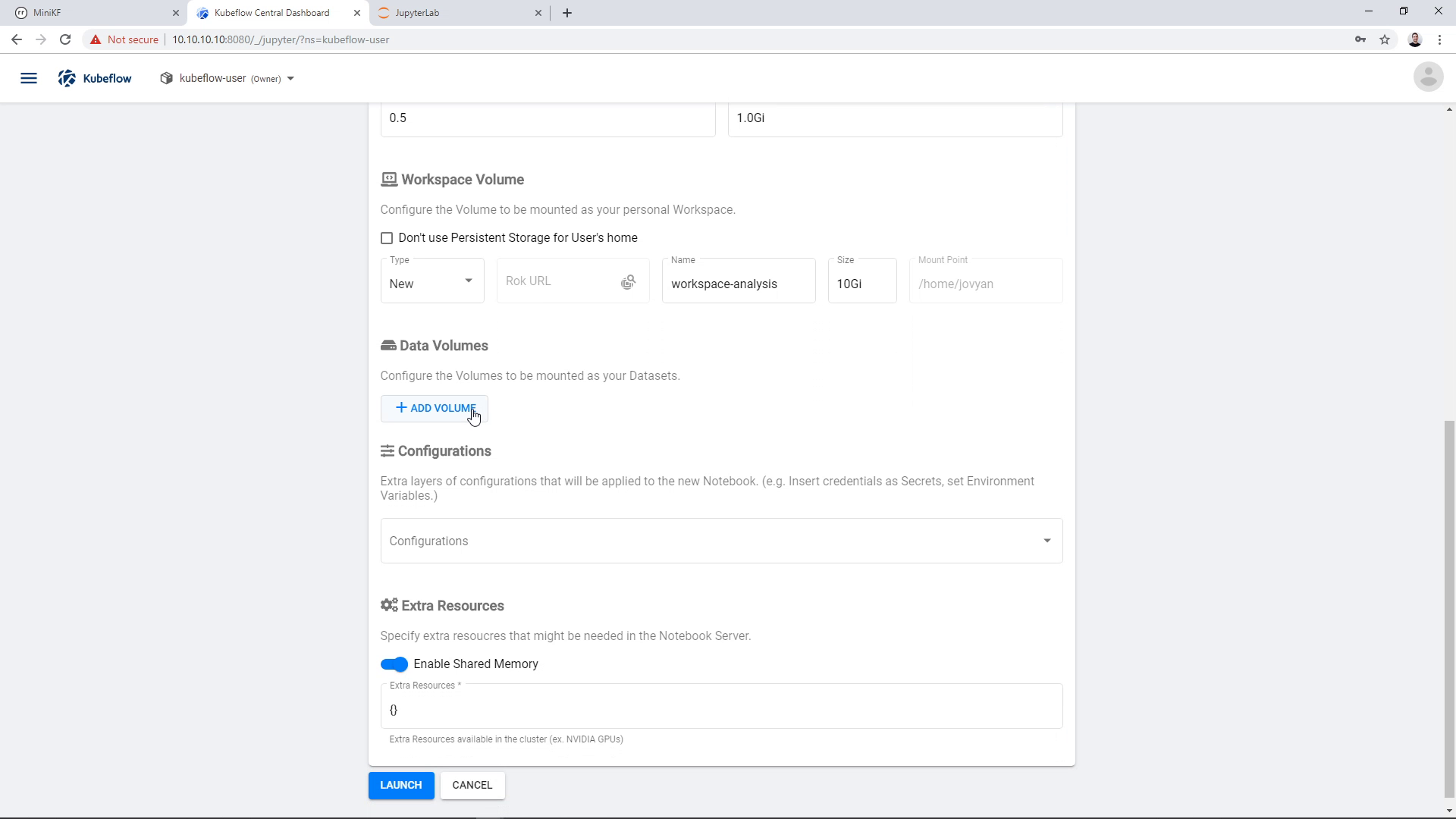Open Chrome profile avatar
The image size is (1456, 819).
tap(1415, 39)
